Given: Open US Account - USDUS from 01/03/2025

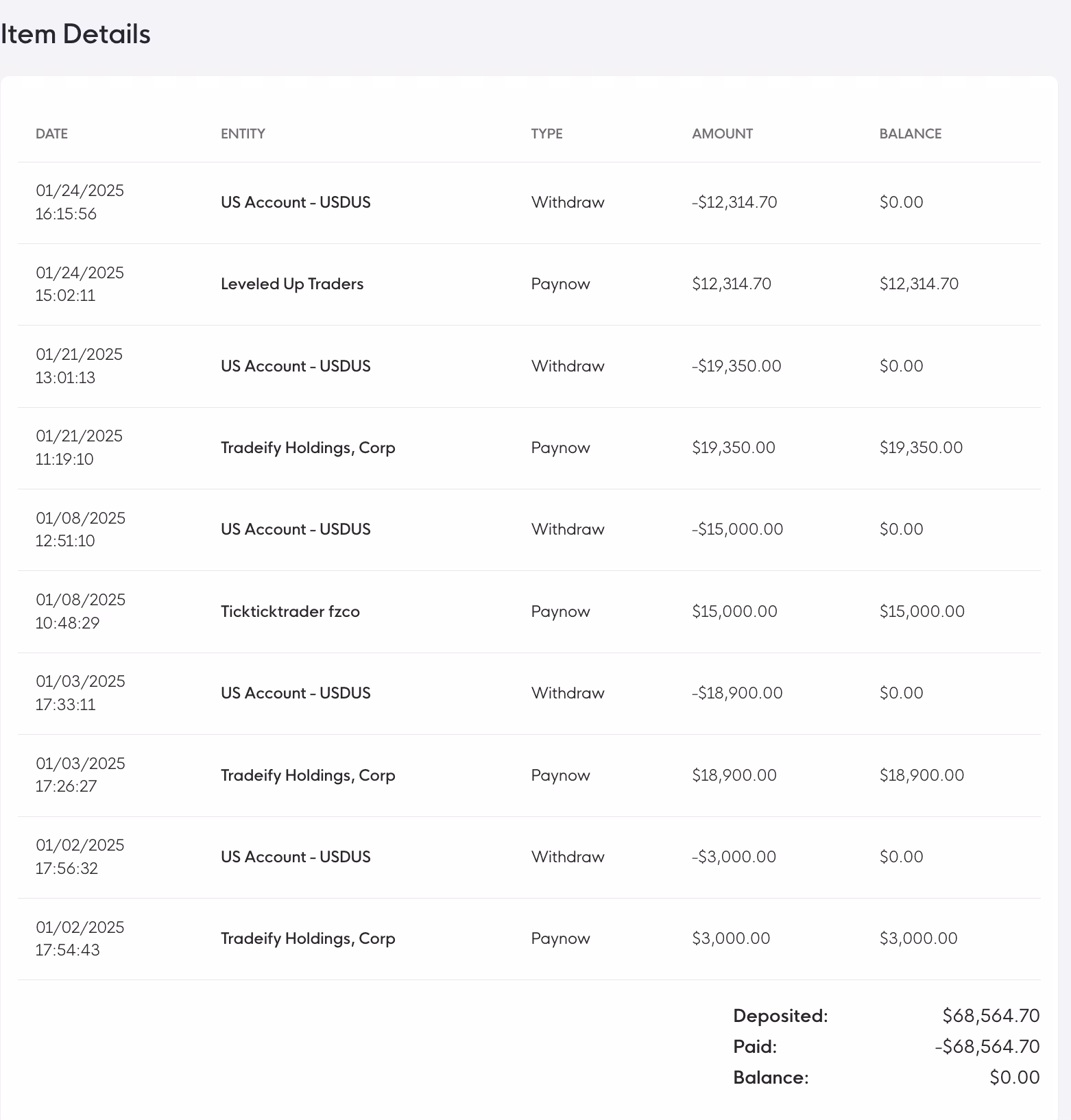Looking at the screenshot, I should click(x=296, y=693).
